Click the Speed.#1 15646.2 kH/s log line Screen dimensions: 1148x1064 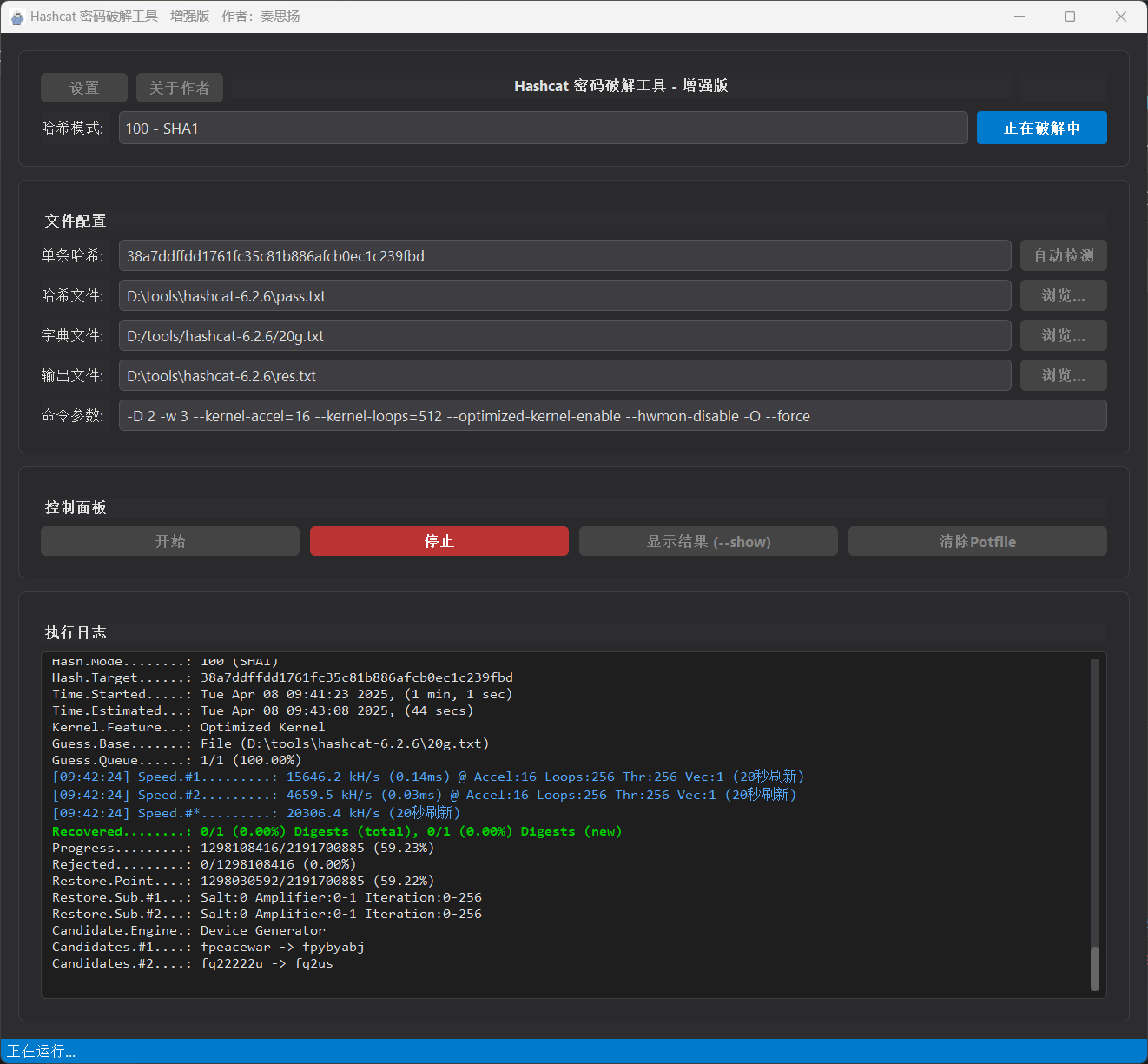(x=428, y=777)
